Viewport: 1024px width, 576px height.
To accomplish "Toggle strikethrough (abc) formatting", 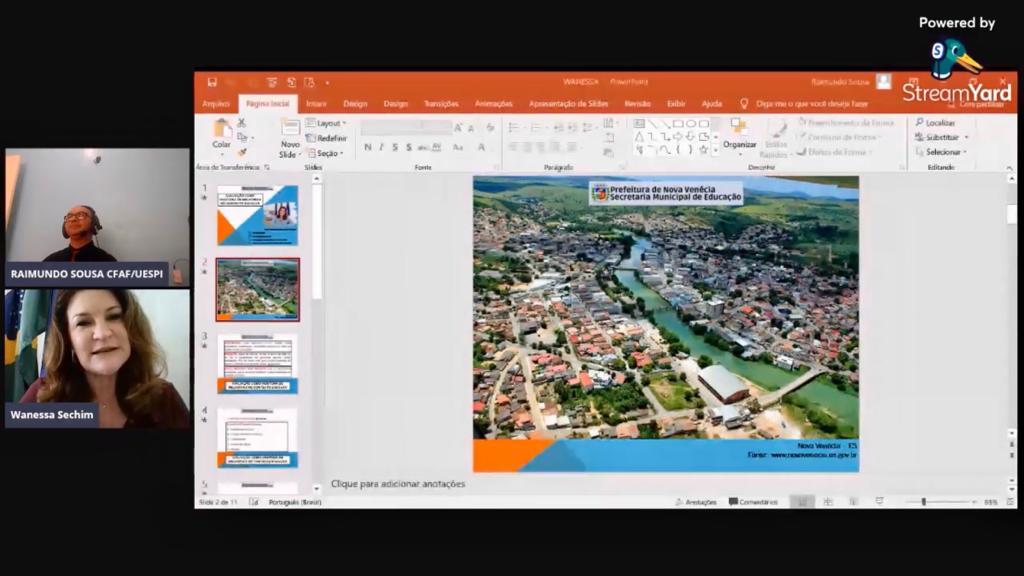I will [x=423, y=148].
